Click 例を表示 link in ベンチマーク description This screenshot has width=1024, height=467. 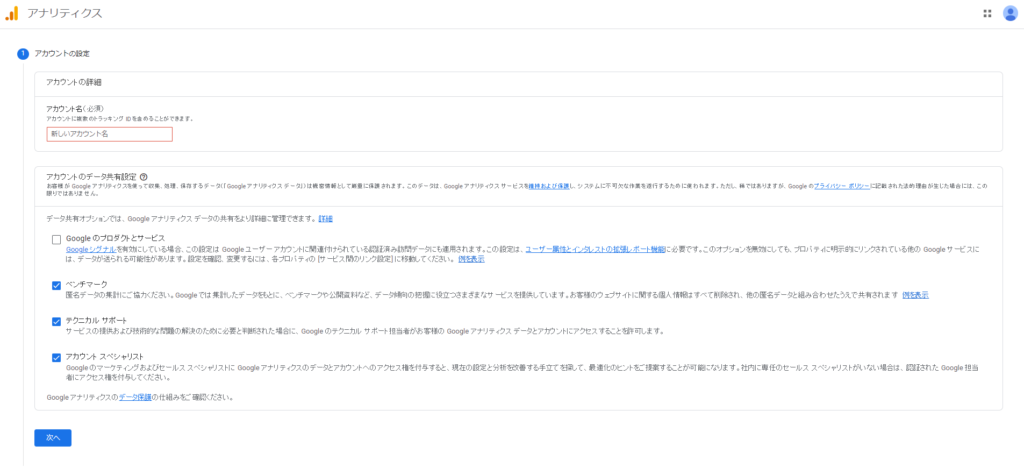click(x=914, y=295)
